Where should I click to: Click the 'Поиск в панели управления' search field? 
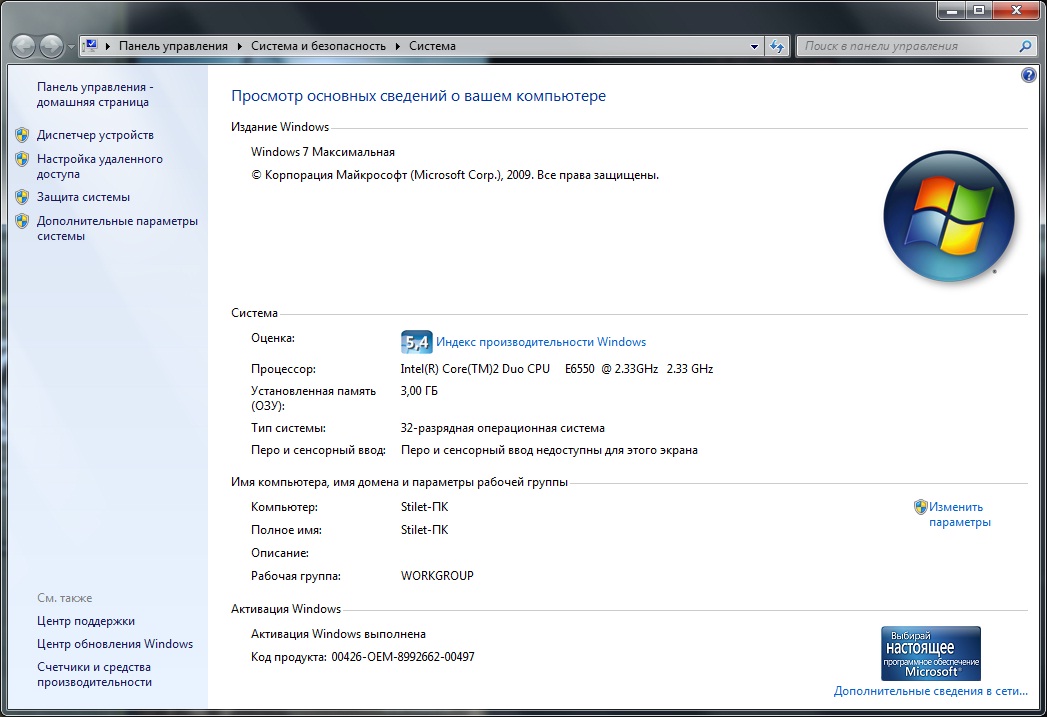[x=905, y=46]
